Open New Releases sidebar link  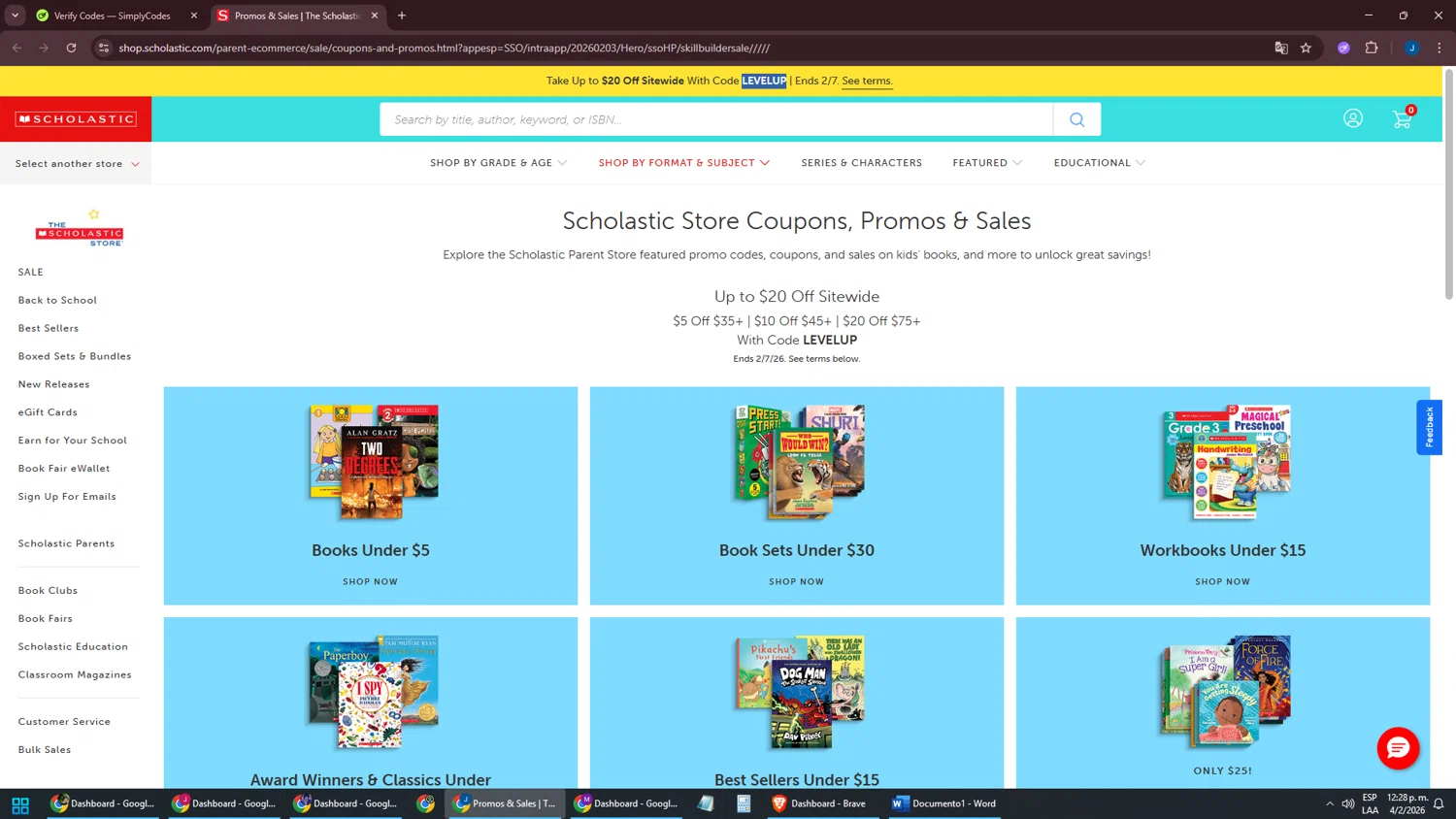[53, 385]
